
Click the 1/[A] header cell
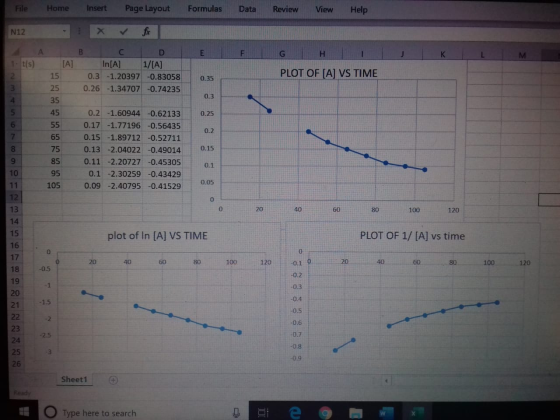click(x=162, y=65)
